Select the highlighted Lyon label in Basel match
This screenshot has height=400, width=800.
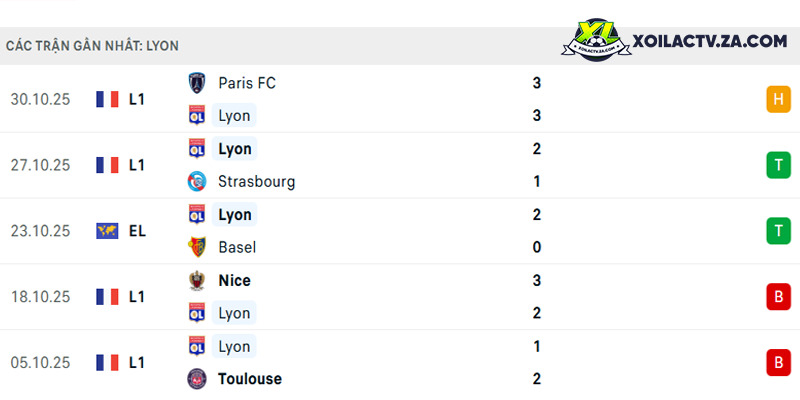click(x=235, y=215)
